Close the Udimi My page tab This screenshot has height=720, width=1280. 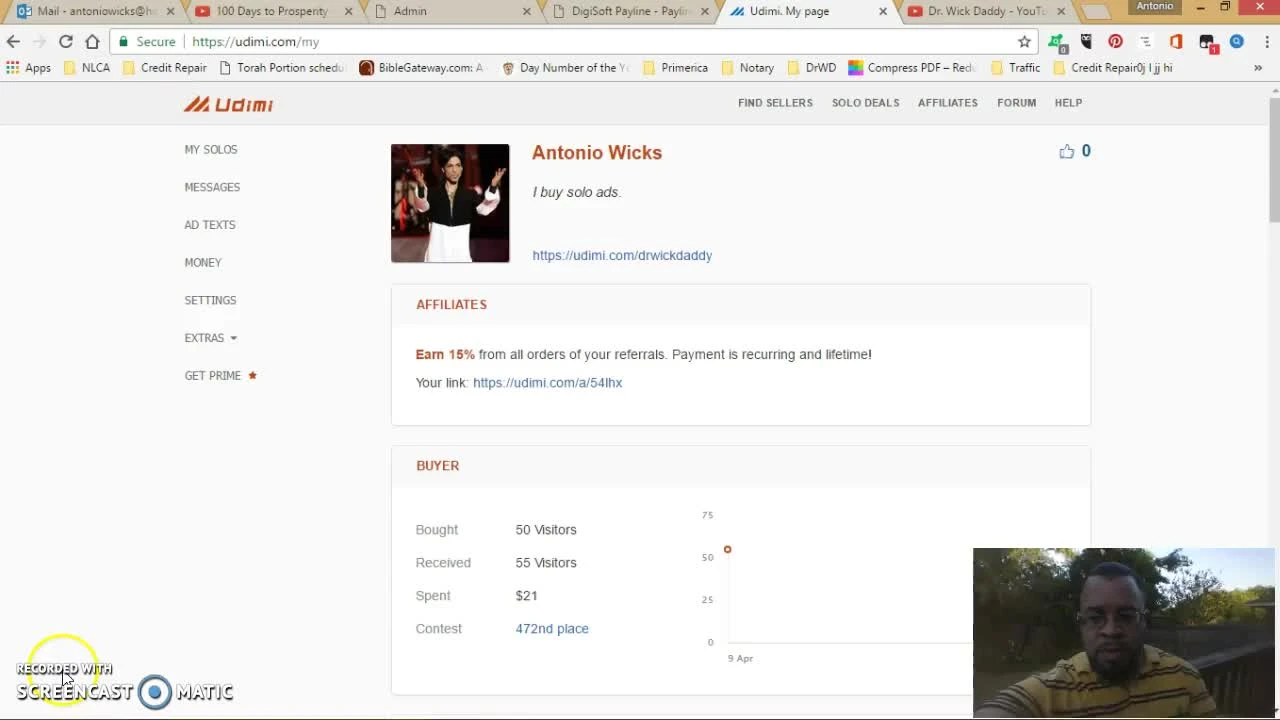coord(883,12)
